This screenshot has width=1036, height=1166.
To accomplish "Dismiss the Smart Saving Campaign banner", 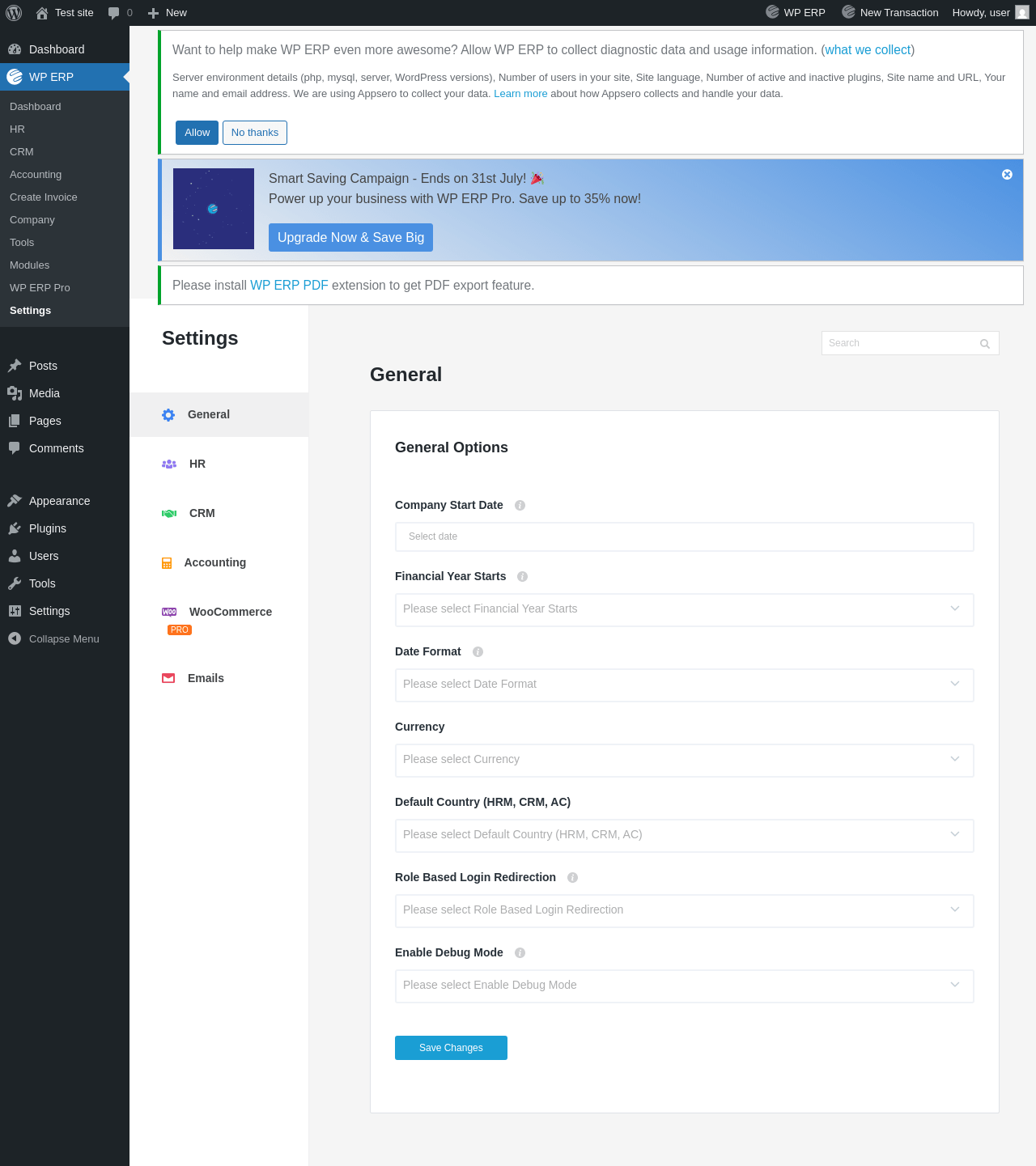I will click(x=1007, y=174).
